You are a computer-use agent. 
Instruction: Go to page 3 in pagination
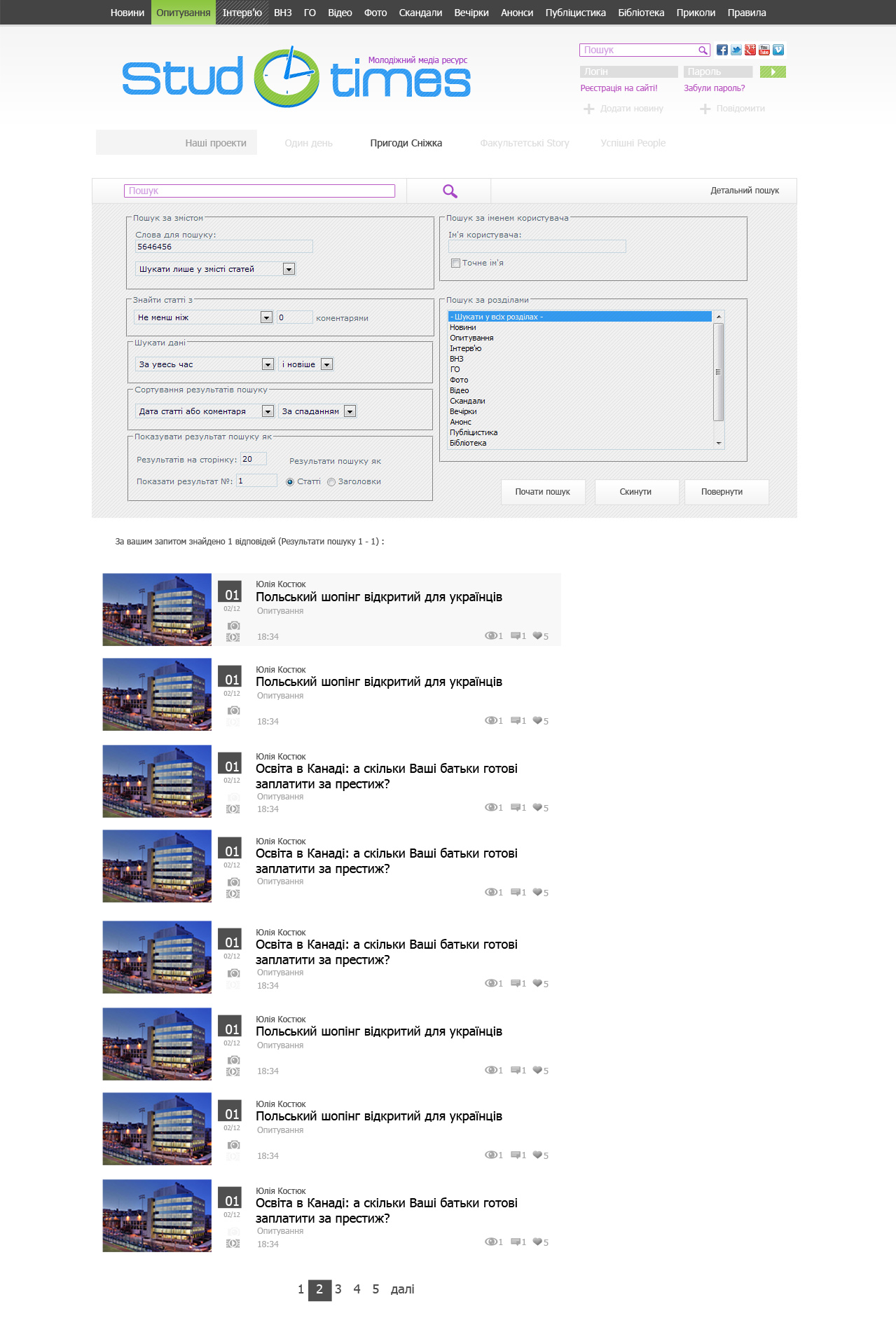338,1289
